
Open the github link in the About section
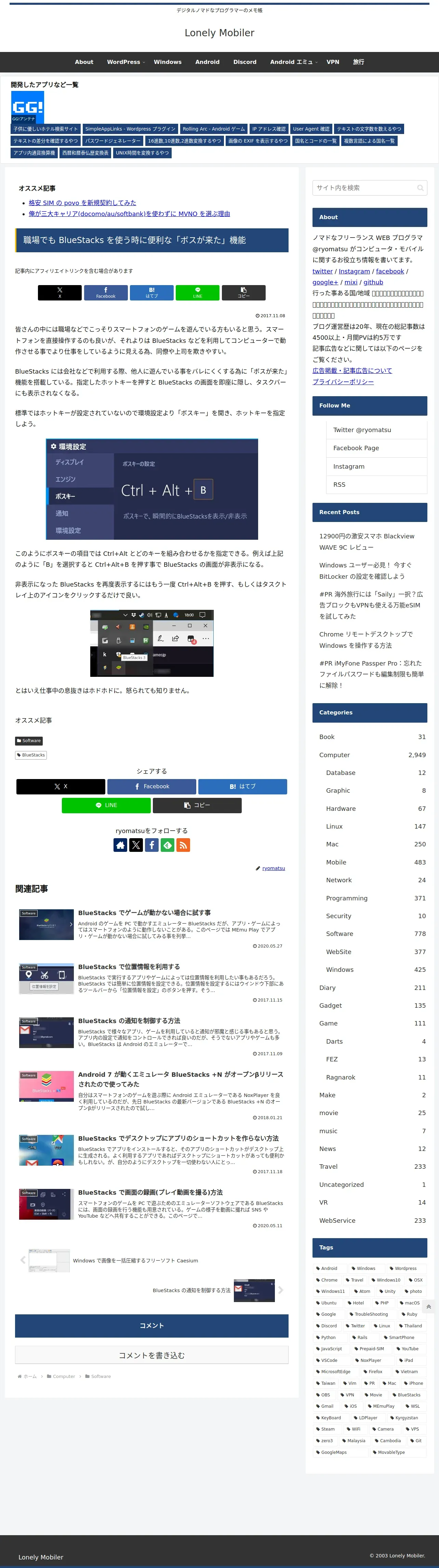[x=373, y=282]
